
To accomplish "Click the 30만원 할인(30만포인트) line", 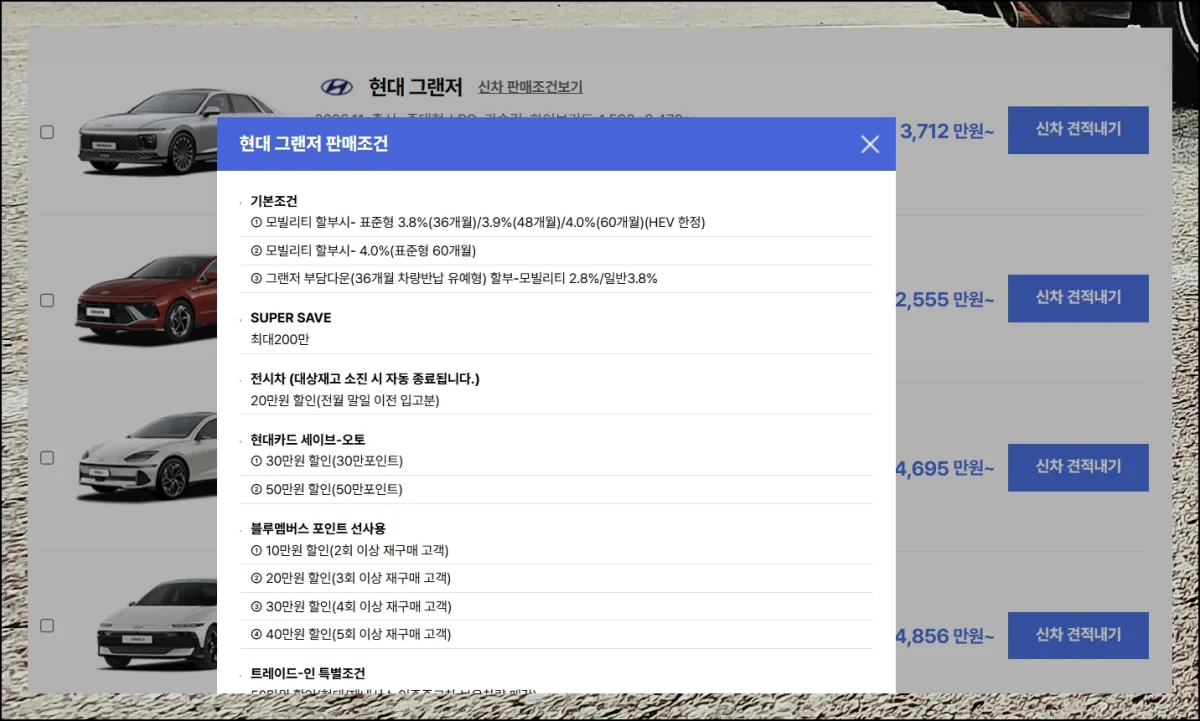I will (x=327, y=461).
